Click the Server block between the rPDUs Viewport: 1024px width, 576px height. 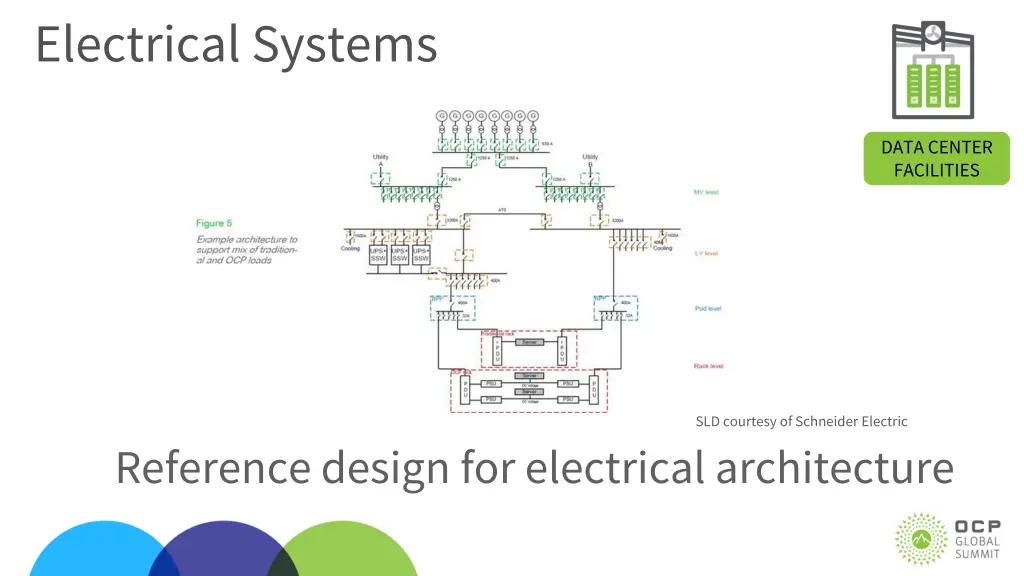(530, 342)
